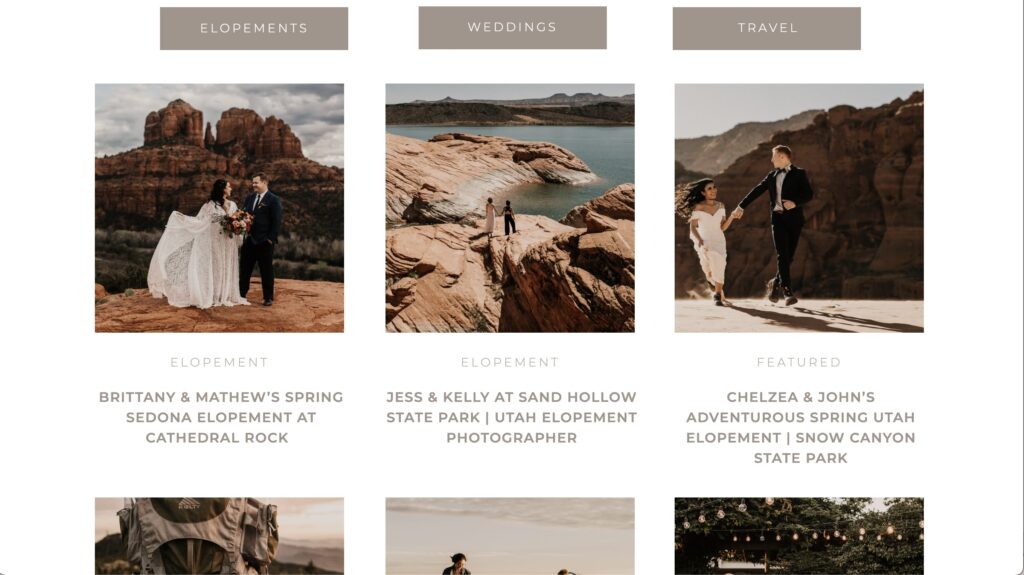The width and height of the screenshot is (1024, 575).
Task: Open the Weddings category button
Action: click(513, 27)
